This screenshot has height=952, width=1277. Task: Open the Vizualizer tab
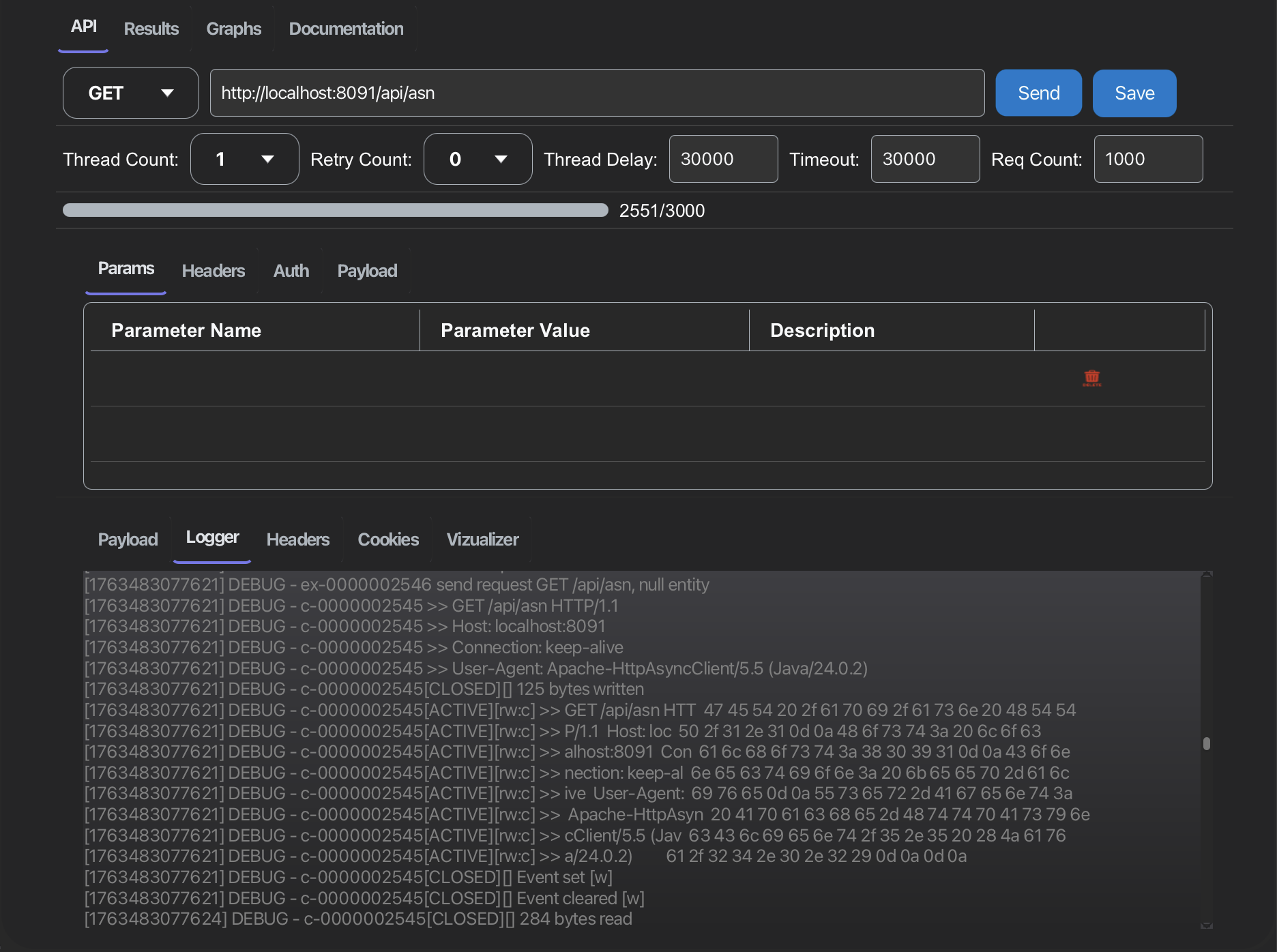coord(482,539)
